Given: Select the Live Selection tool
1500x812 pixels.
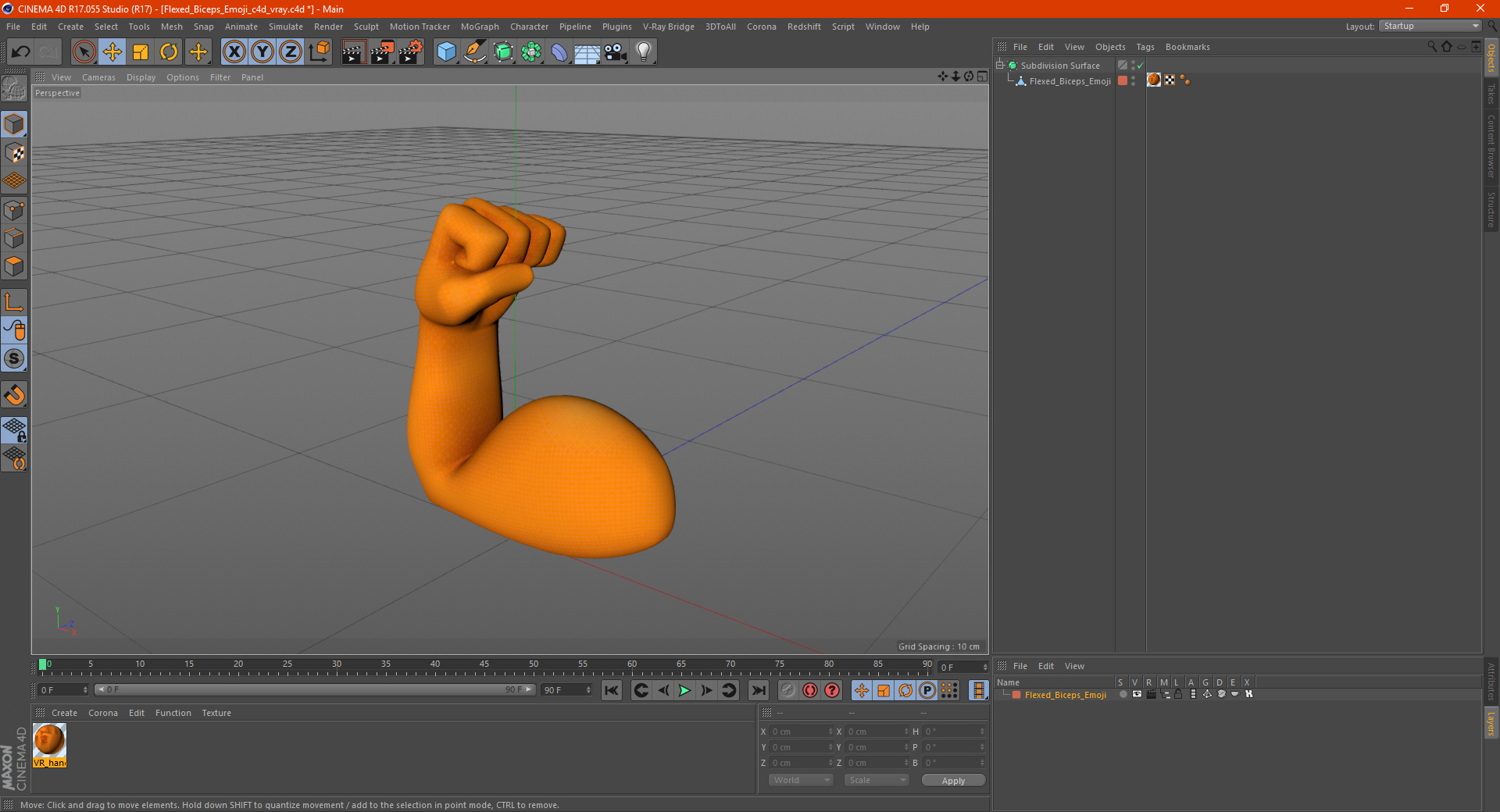Looking at the screenshot, I should [84, 52].
